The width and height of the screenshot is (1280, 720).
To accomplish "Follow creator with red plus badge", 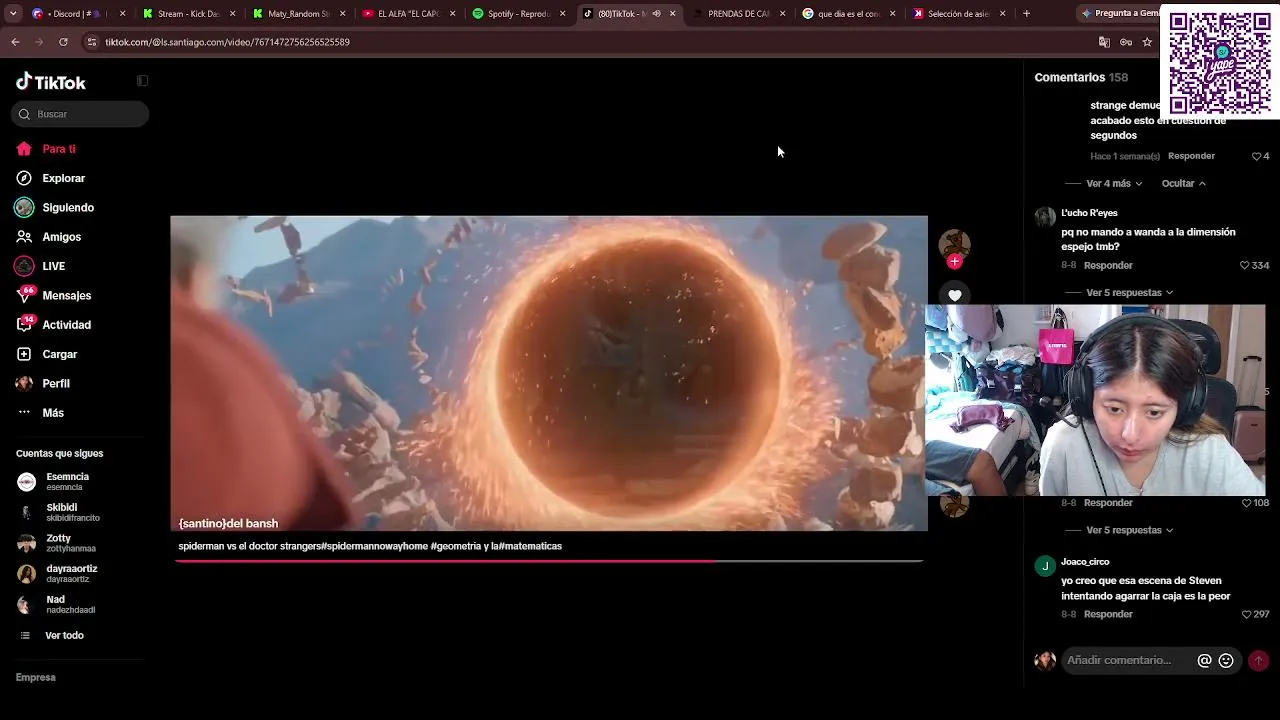I will click(x=954, y=262).
